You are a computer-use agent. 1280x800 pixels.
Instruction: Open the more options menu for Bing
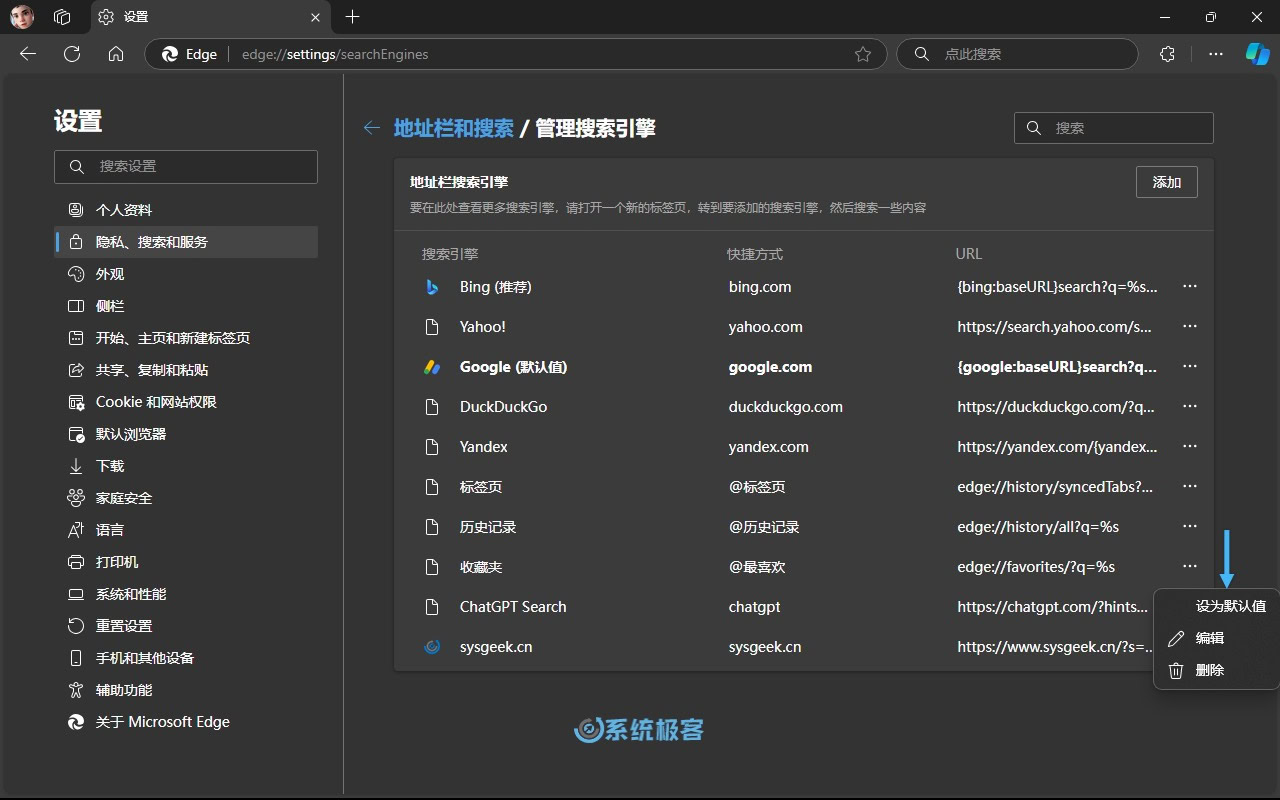point(1190,287)
